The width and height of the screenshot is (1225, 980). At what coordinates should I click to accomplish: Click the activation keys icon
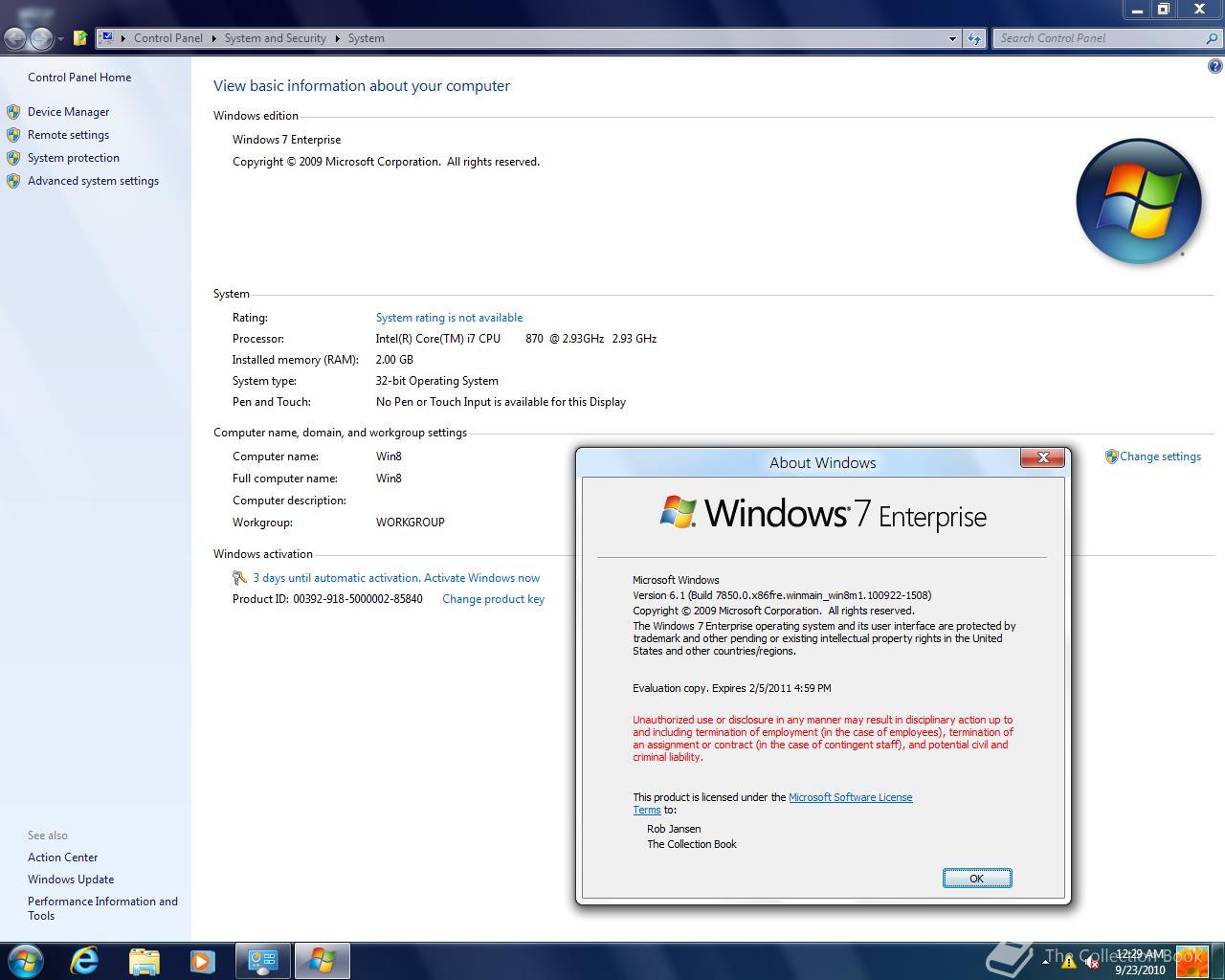(x=240, y=578)
